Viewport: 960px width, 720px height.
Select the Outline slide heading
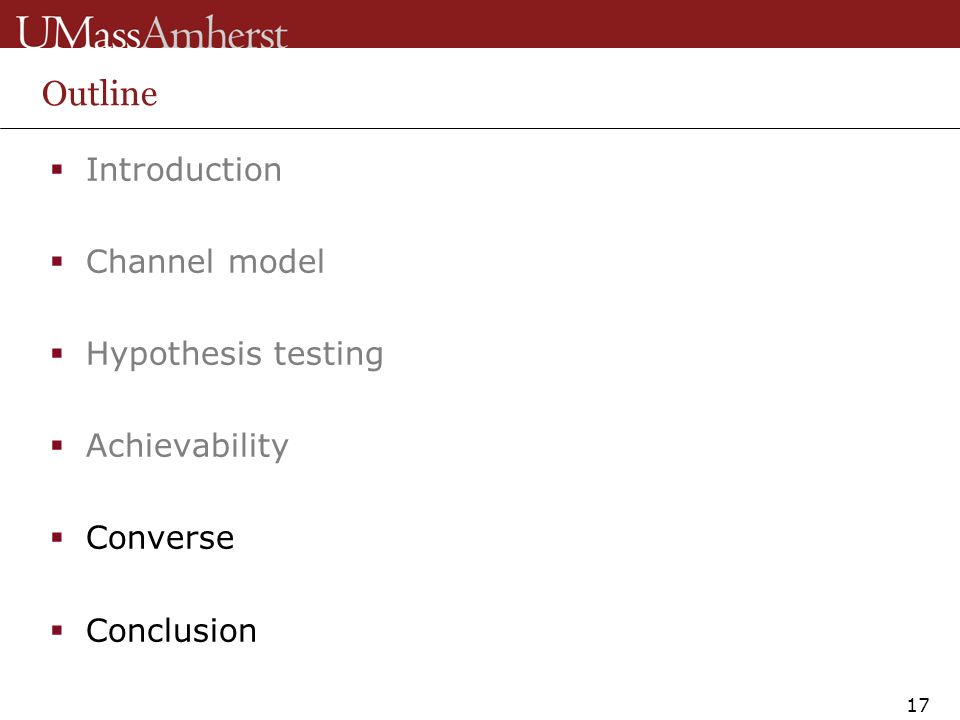click(100, 94)
